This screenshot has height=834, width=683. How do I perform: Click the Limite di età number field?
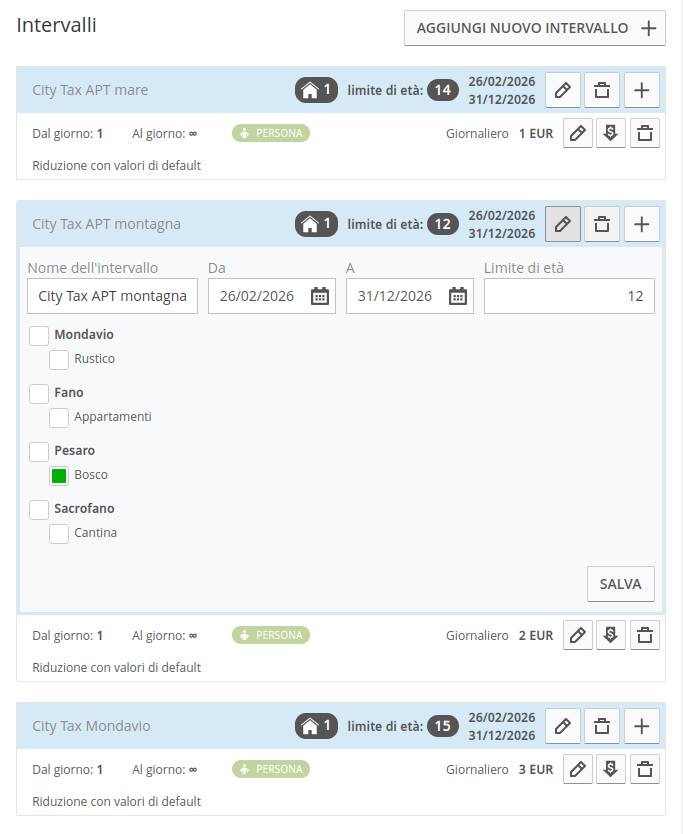pos(569,296)
